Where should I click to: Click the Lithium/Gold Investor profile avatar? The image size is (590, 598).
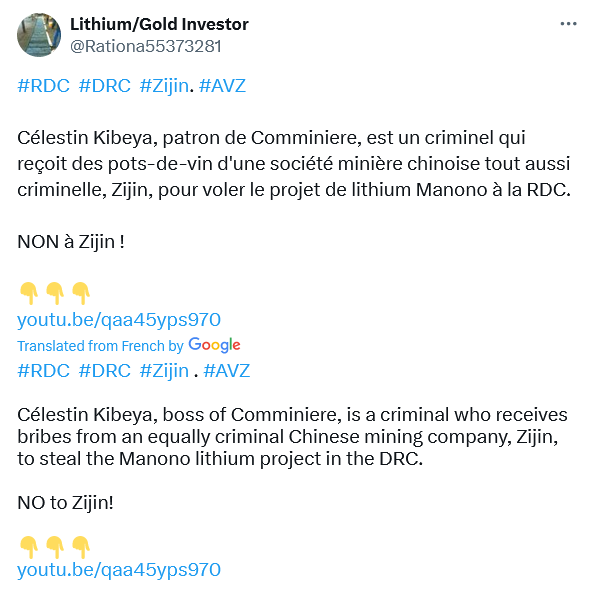tap(39, 35)
